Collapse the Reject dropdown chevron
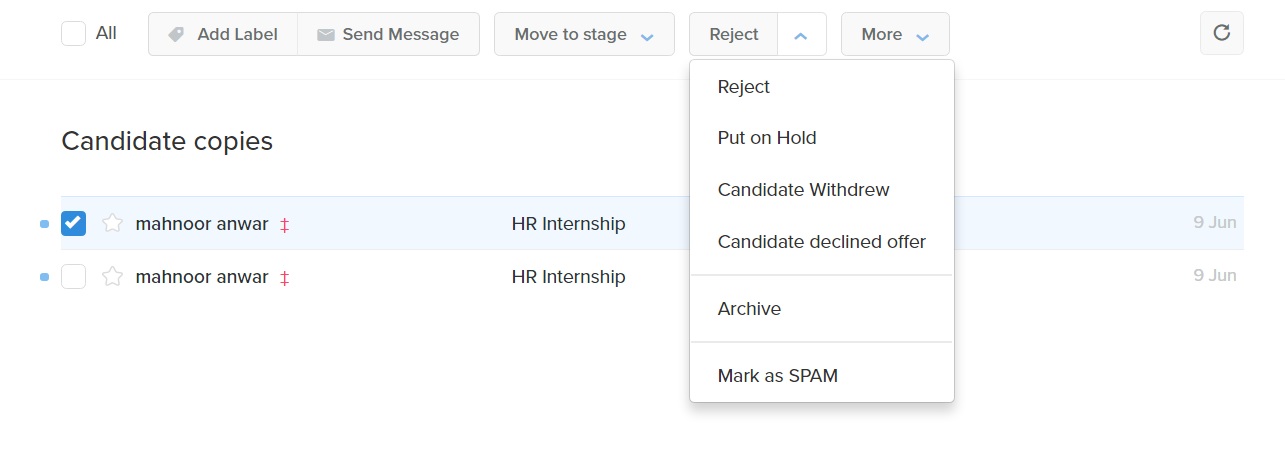Screen dimensions: 1285x455 coord(801,34)
